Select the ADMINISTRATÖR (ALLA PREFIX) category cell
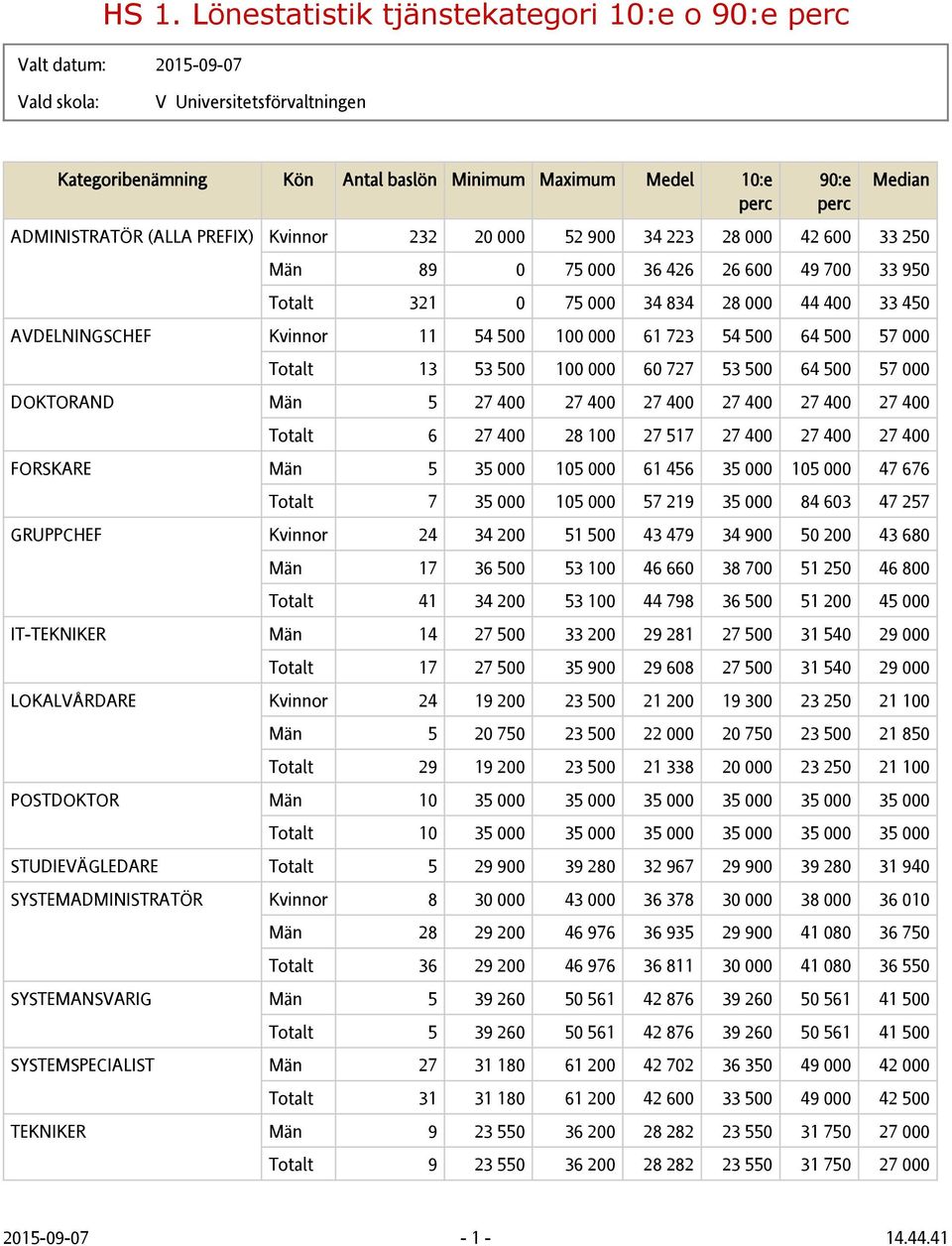This screenshot has width=952, height=1246. pyautogui.click(x=132, y=237)
